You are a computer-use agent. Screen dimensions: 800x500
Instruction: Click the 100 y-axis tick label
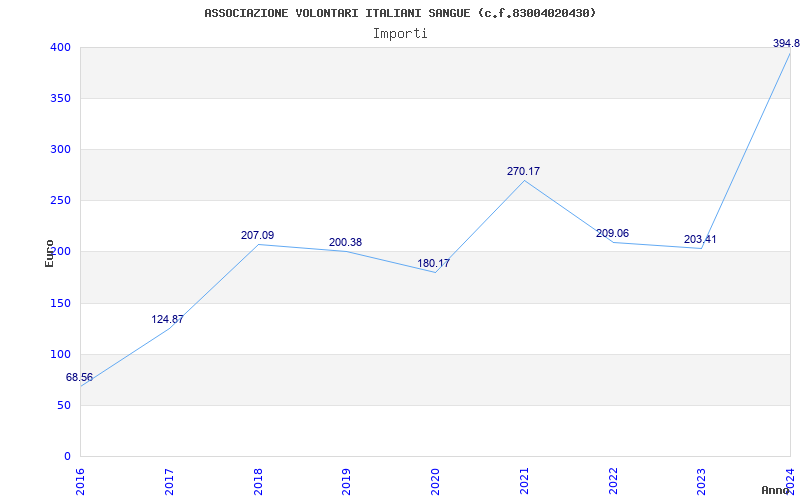coord(60,355)
